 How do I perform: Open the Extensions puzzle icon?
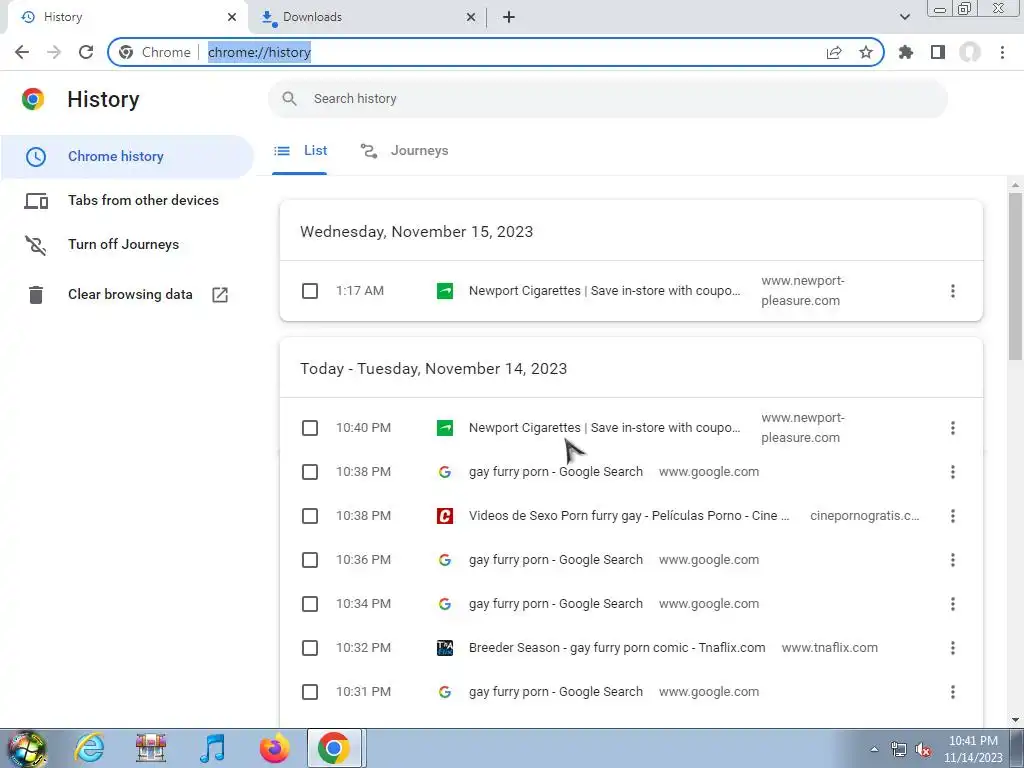click(906, 52)
